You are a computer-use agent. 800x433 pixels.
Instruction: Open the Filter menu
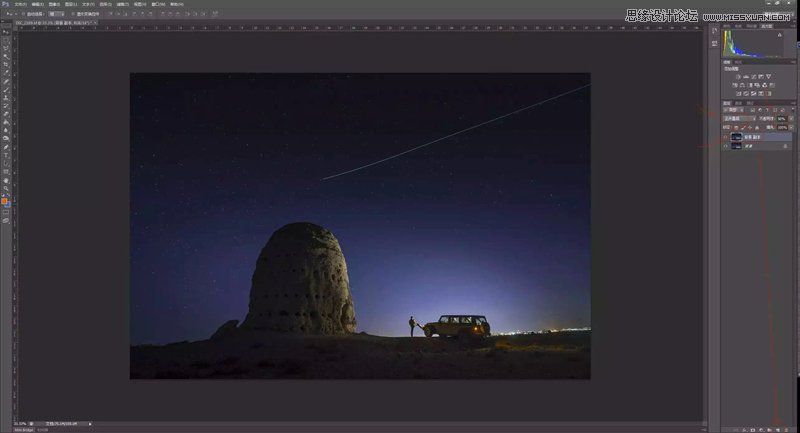pos(122,4)
